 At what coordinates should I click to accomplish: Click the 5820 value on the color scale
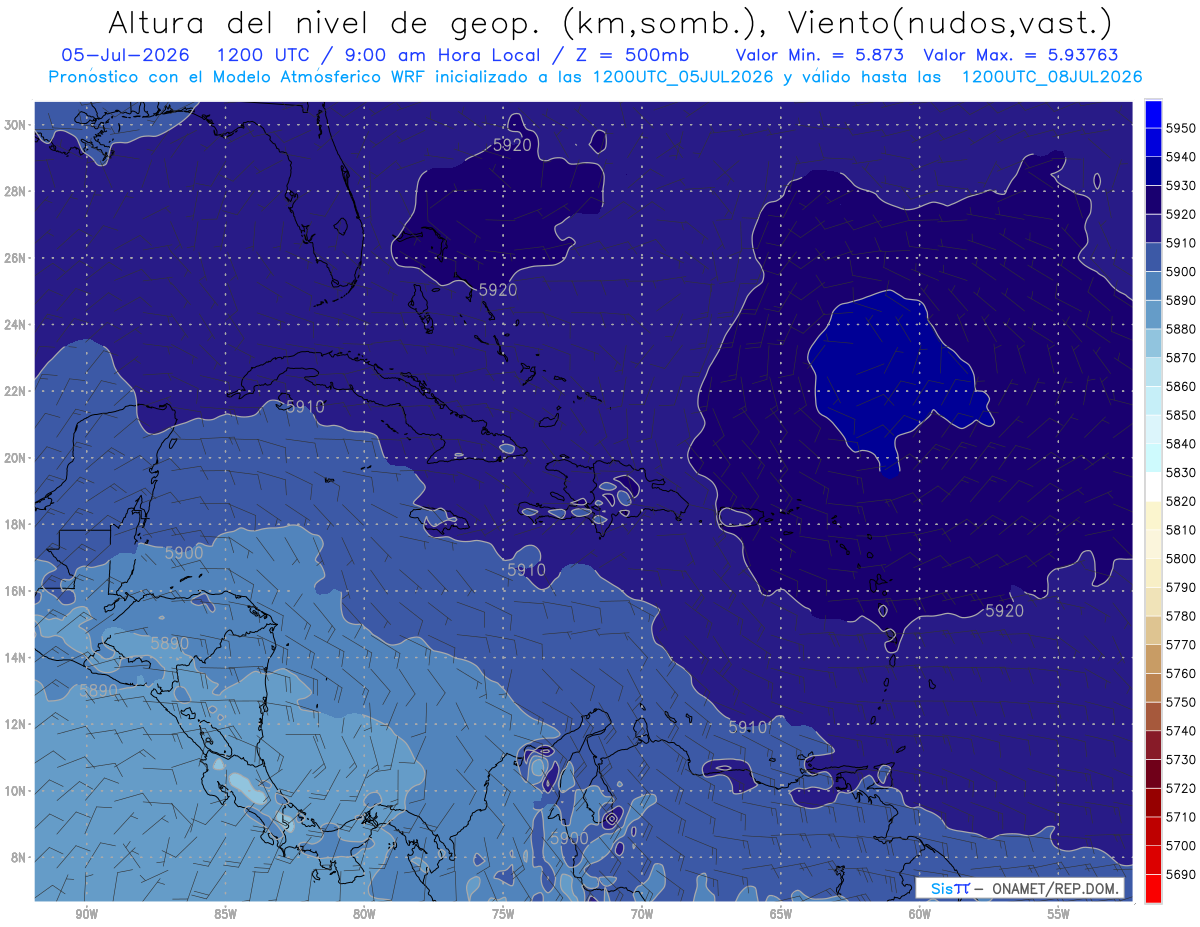(1181, 501)
